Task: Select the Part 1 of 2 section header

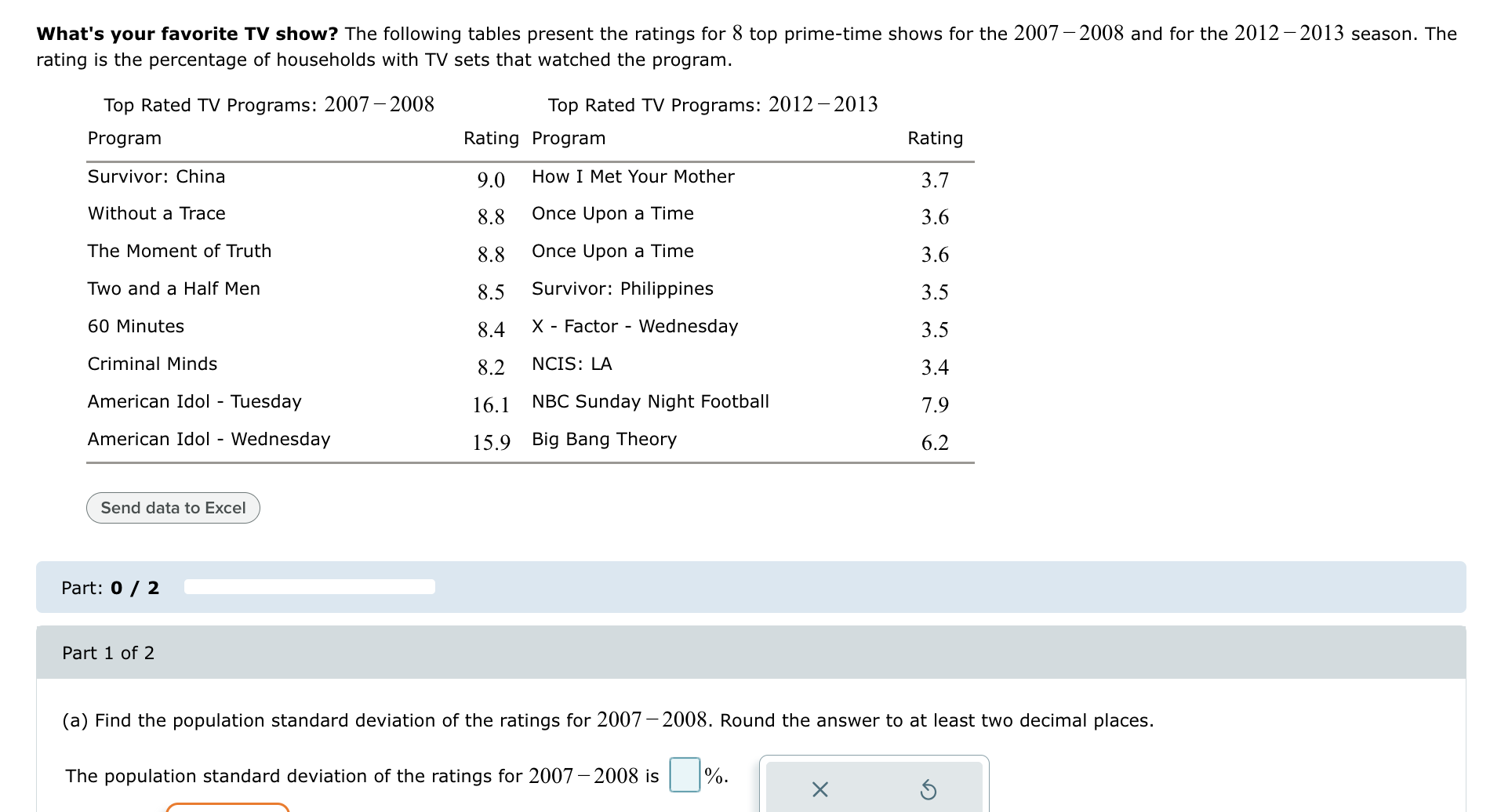Action: (108, 652)
